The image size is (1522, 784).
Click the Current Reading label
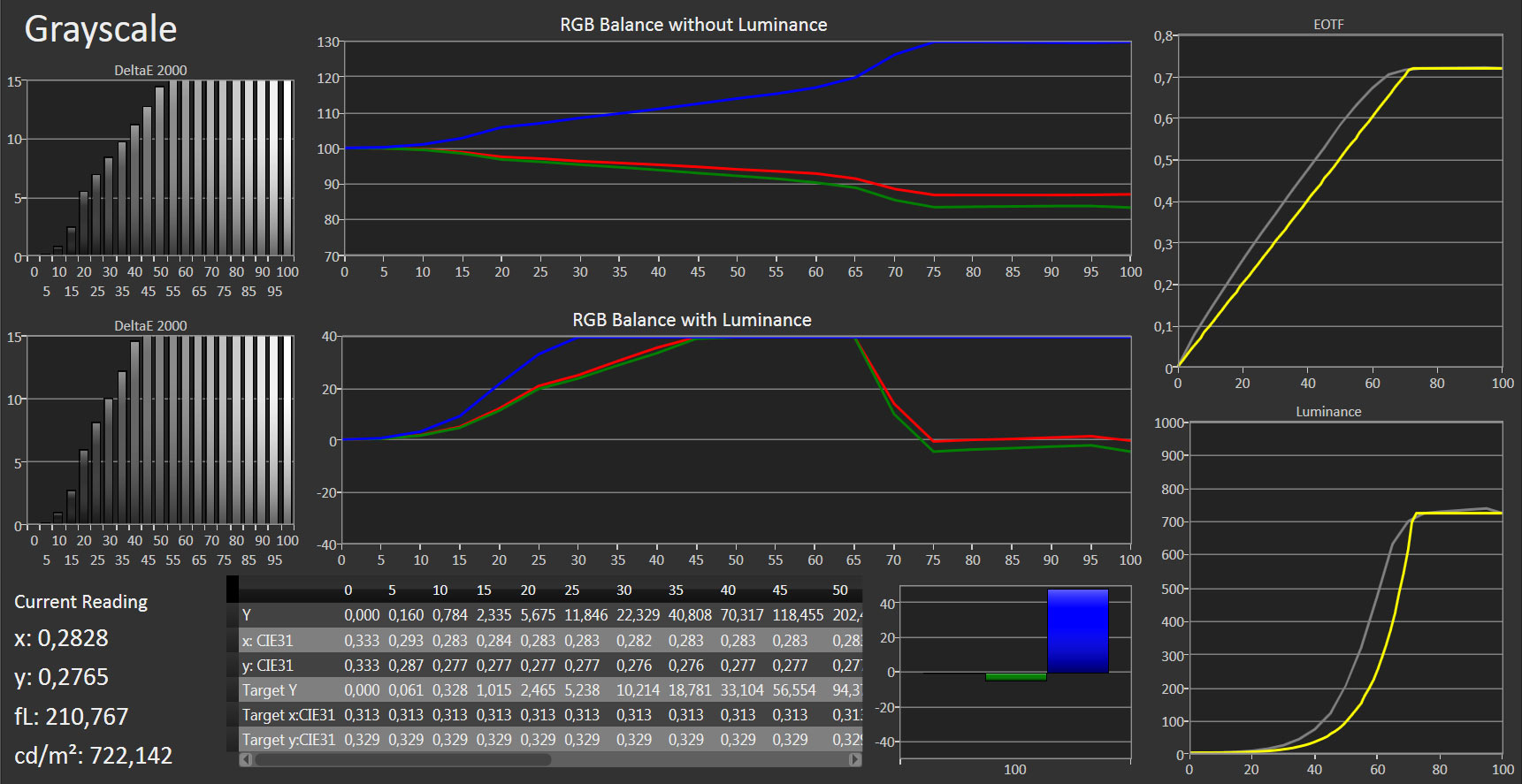point(81,602)
